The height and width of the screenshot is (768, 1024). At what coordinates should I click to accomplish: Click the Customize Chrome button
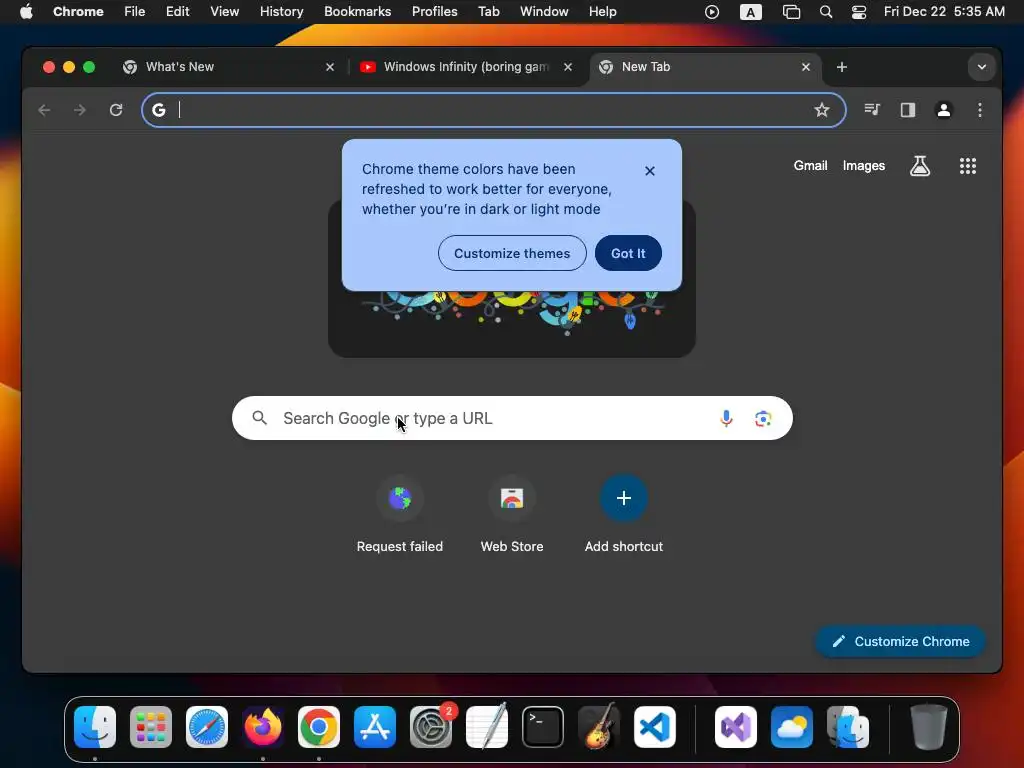tap(901, 641)
